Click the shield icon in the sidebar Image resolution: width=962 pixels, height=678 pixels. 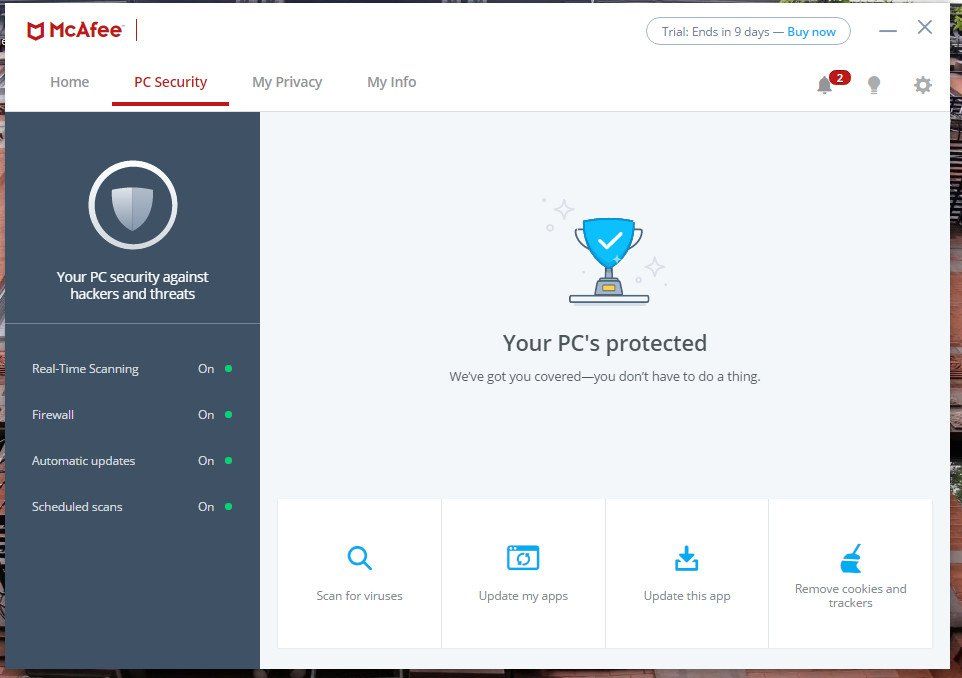pyautogui.click(x=132, y=205)
